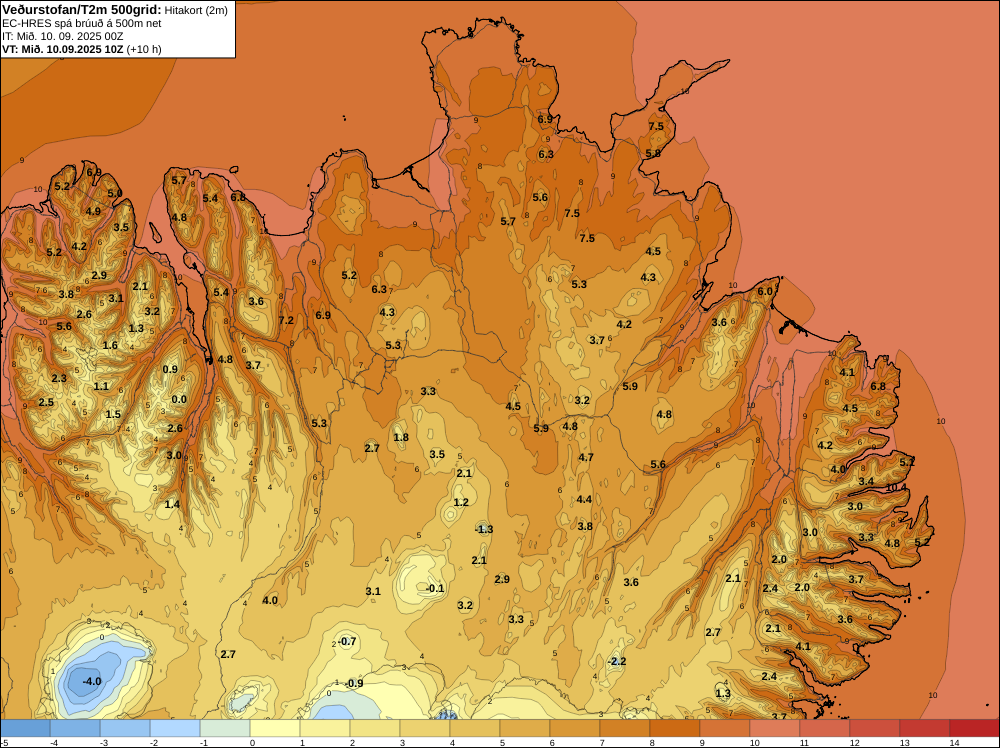Click the legend tick label "13"

pos(904,742)
